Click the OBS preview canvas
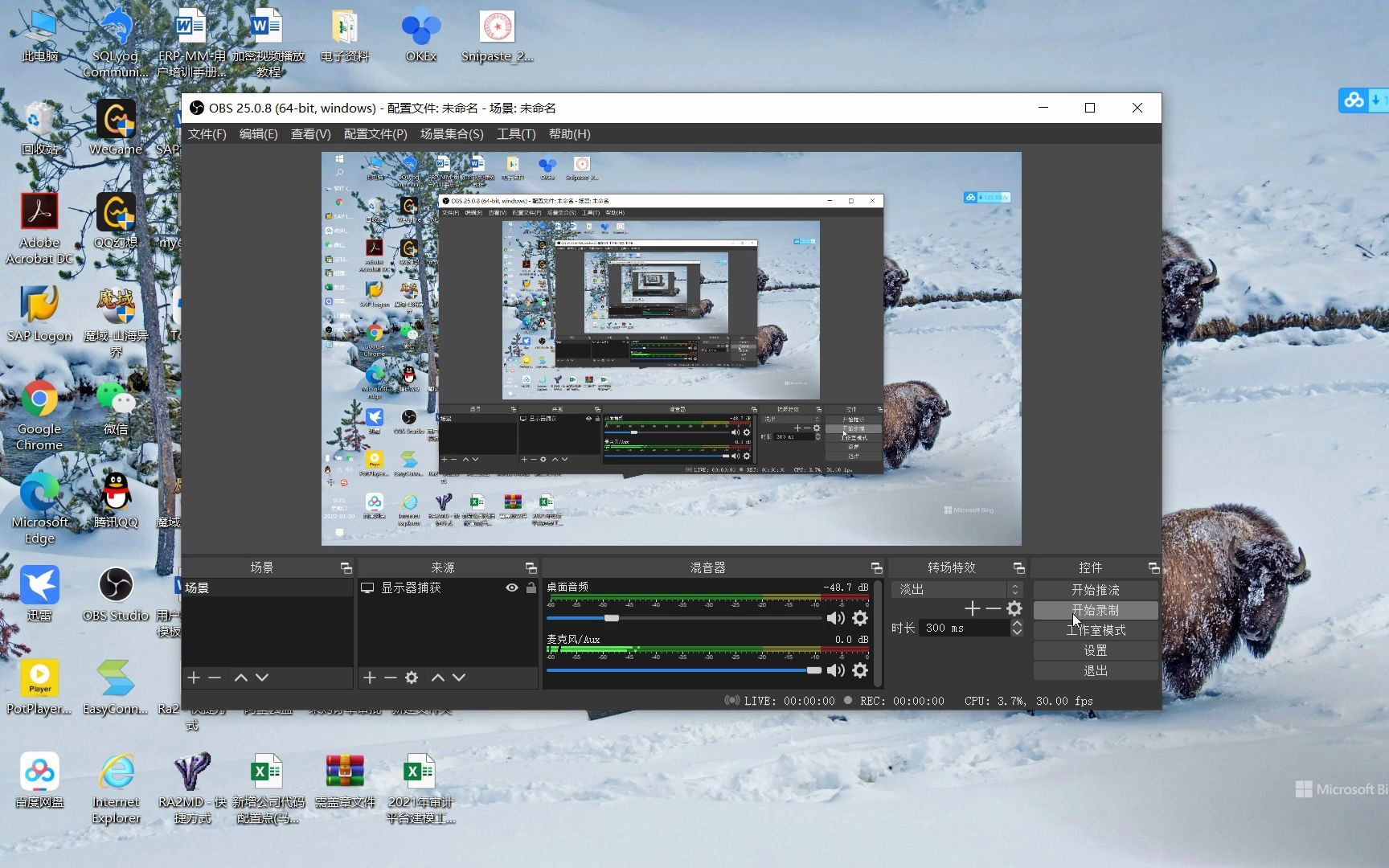The width and height of the screenshot is (1389, 868). (x=671, y=349)
